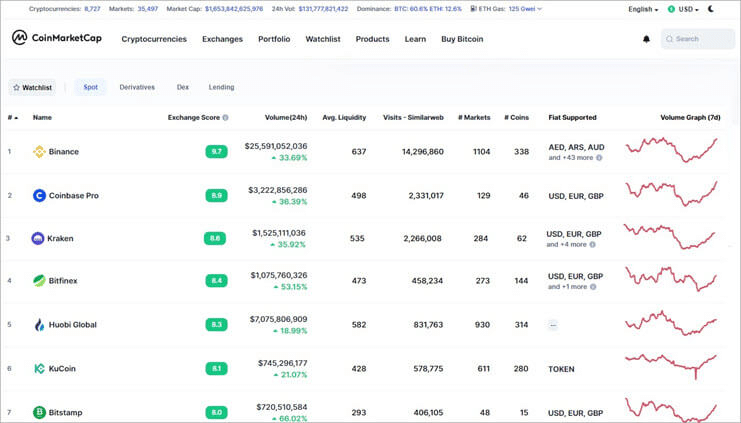Open the Bitfinex exchange link

(x=63, y=281)
